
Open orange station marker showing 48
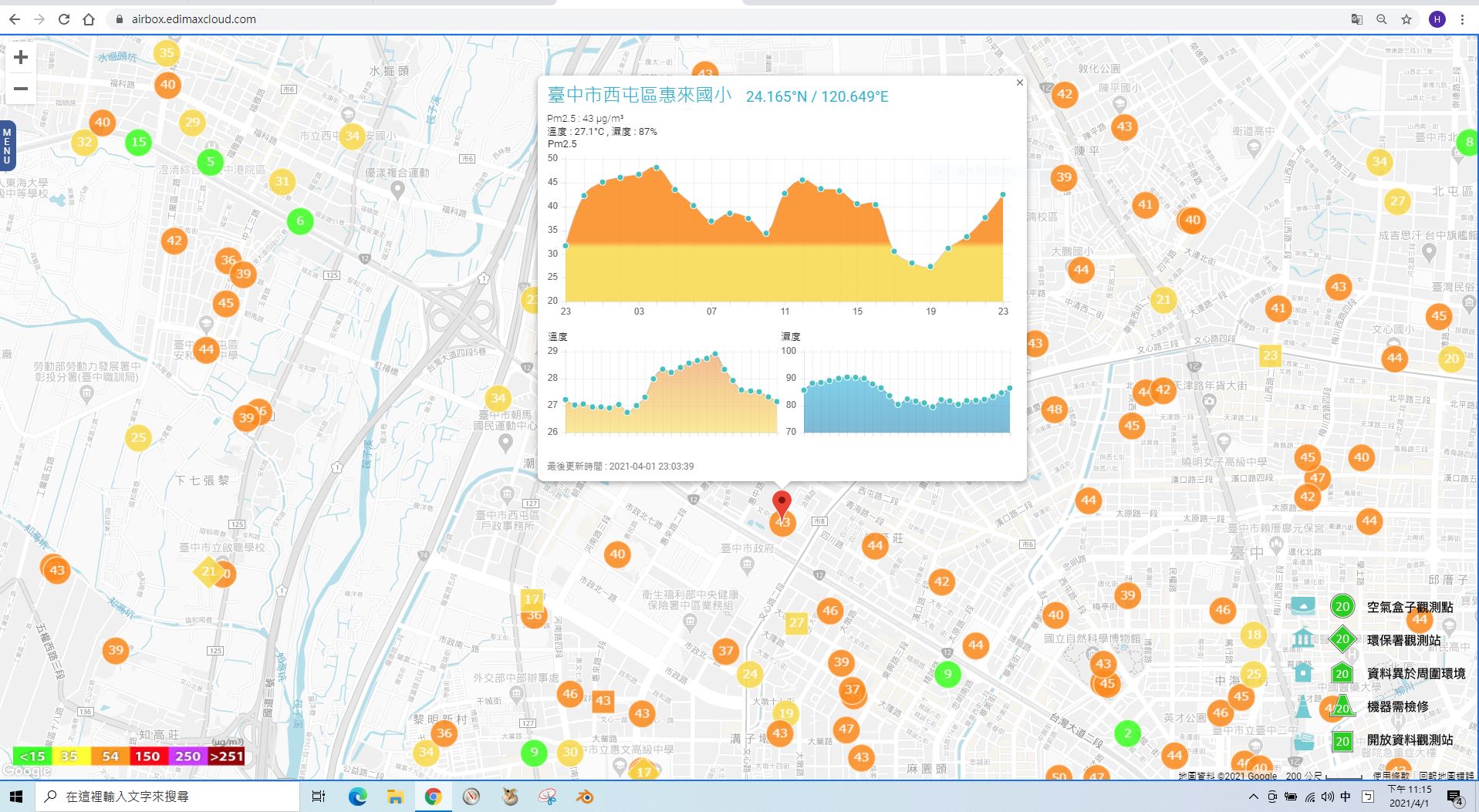click(1055, 409)
